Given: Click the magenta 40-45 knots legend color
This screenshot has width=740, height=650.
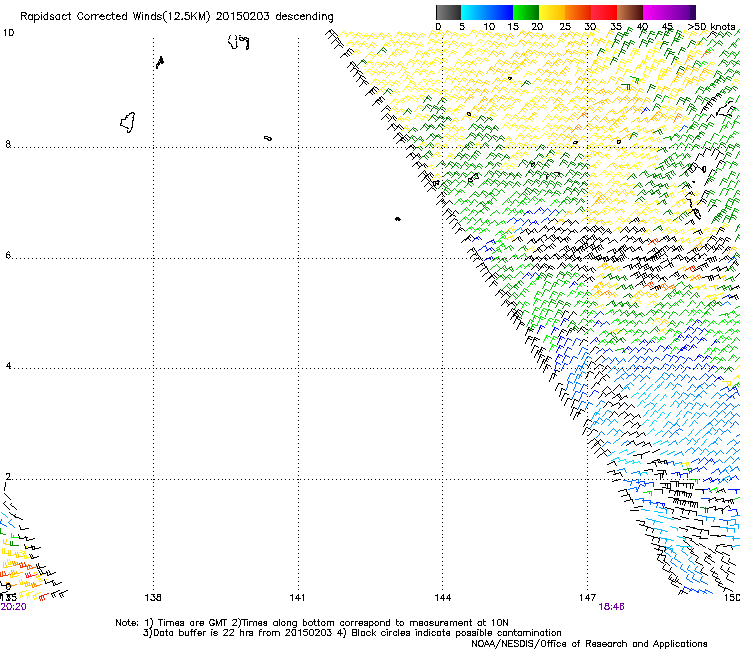Looking at the screenshot, I should [x=656, y=12].
